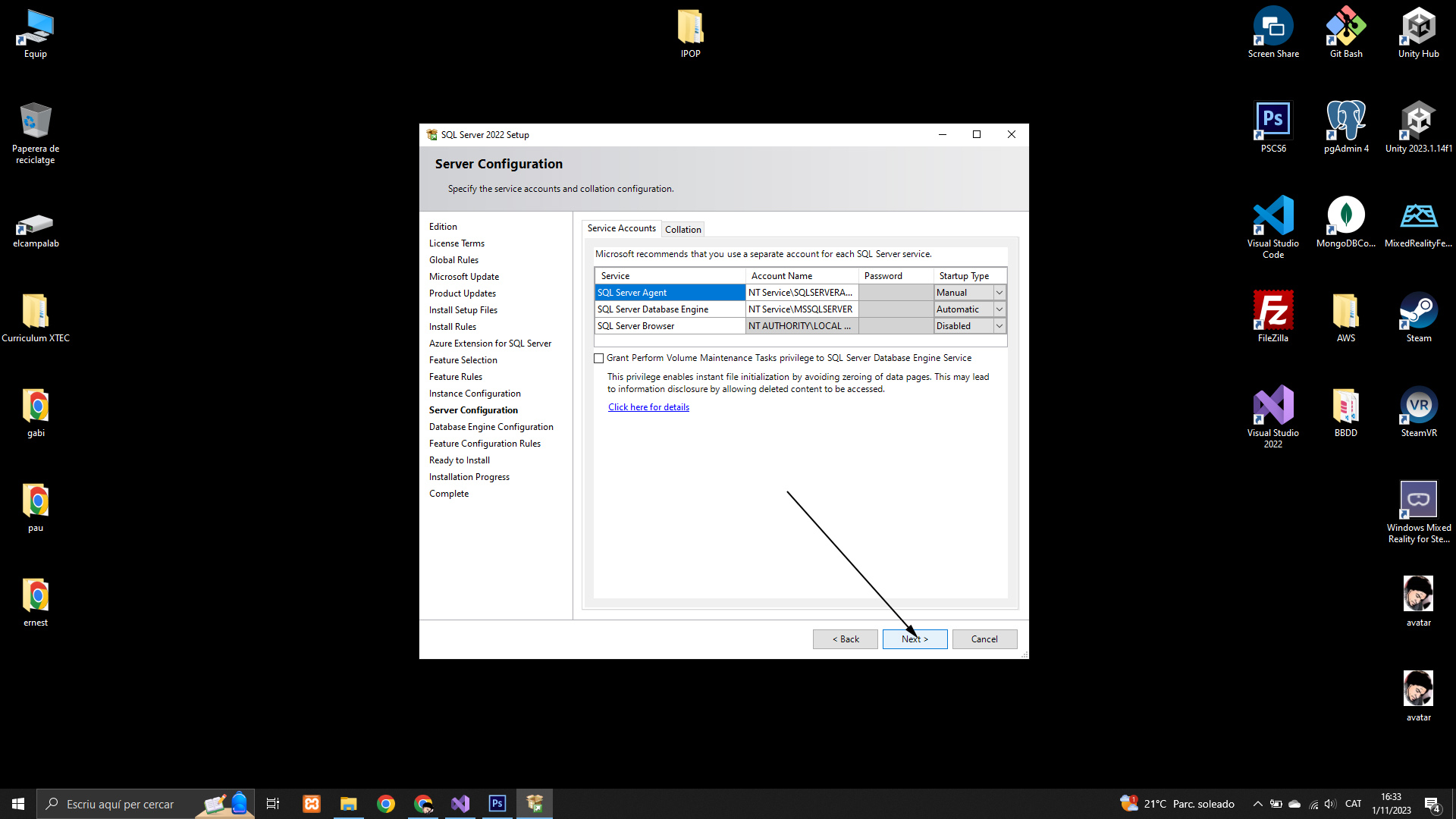The width and height of the screenshot is (1456, 819).
Task: Expand SQL Server Agent startup type dropdown
Action: (999, 293)
